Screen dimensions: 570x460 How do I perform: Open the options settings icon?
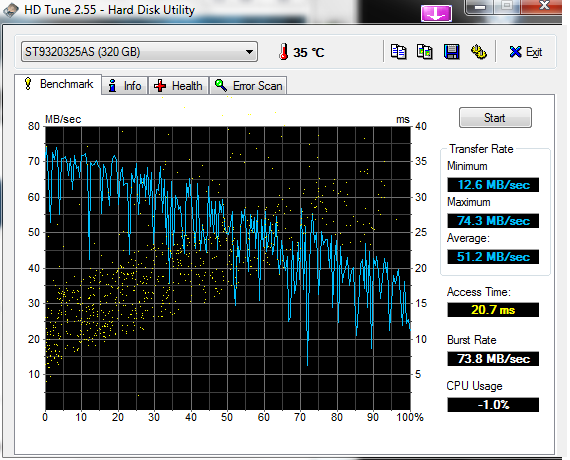tap(479, 52)
